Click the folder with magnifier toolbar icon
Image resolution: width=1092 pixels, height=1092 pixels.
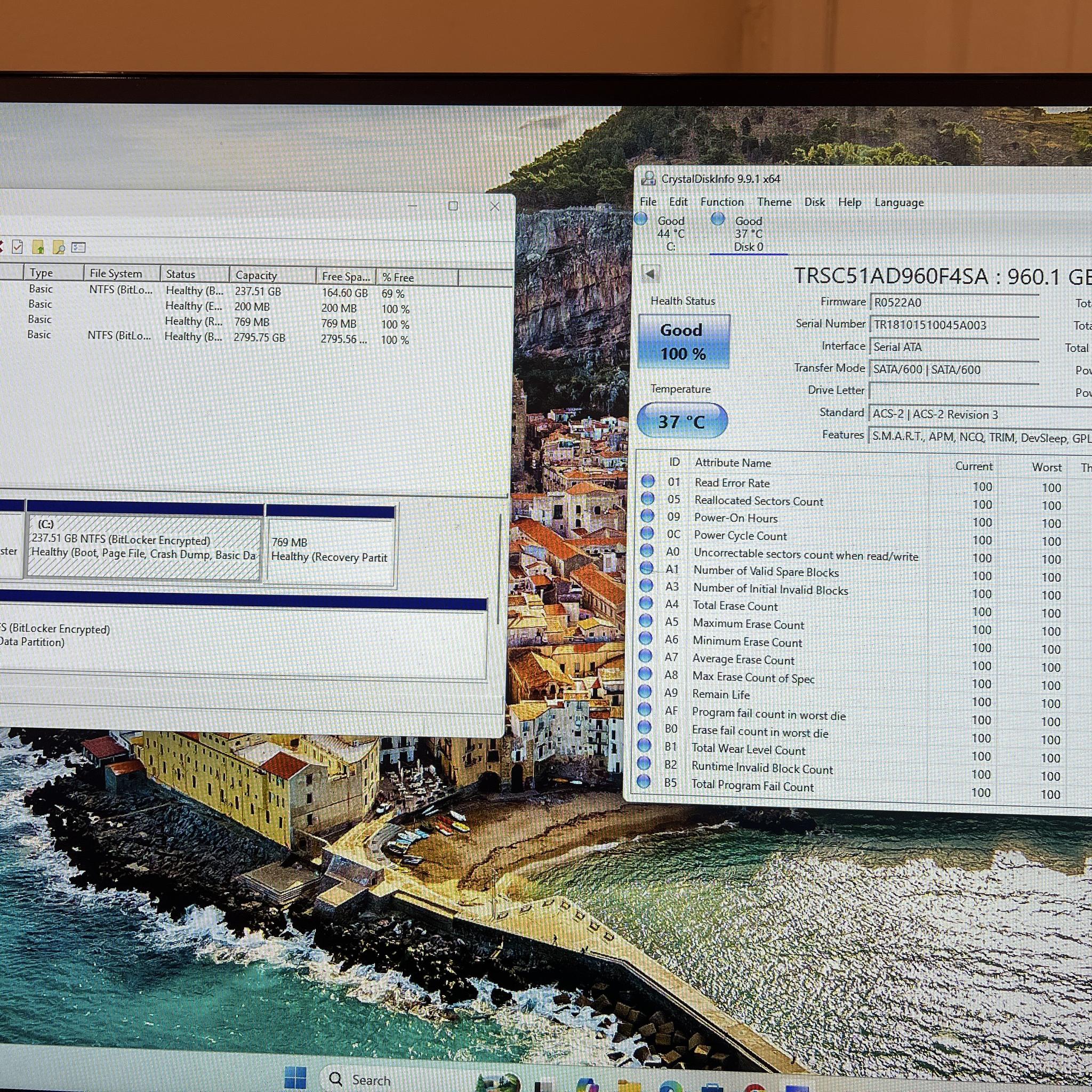tap(58, 247)
